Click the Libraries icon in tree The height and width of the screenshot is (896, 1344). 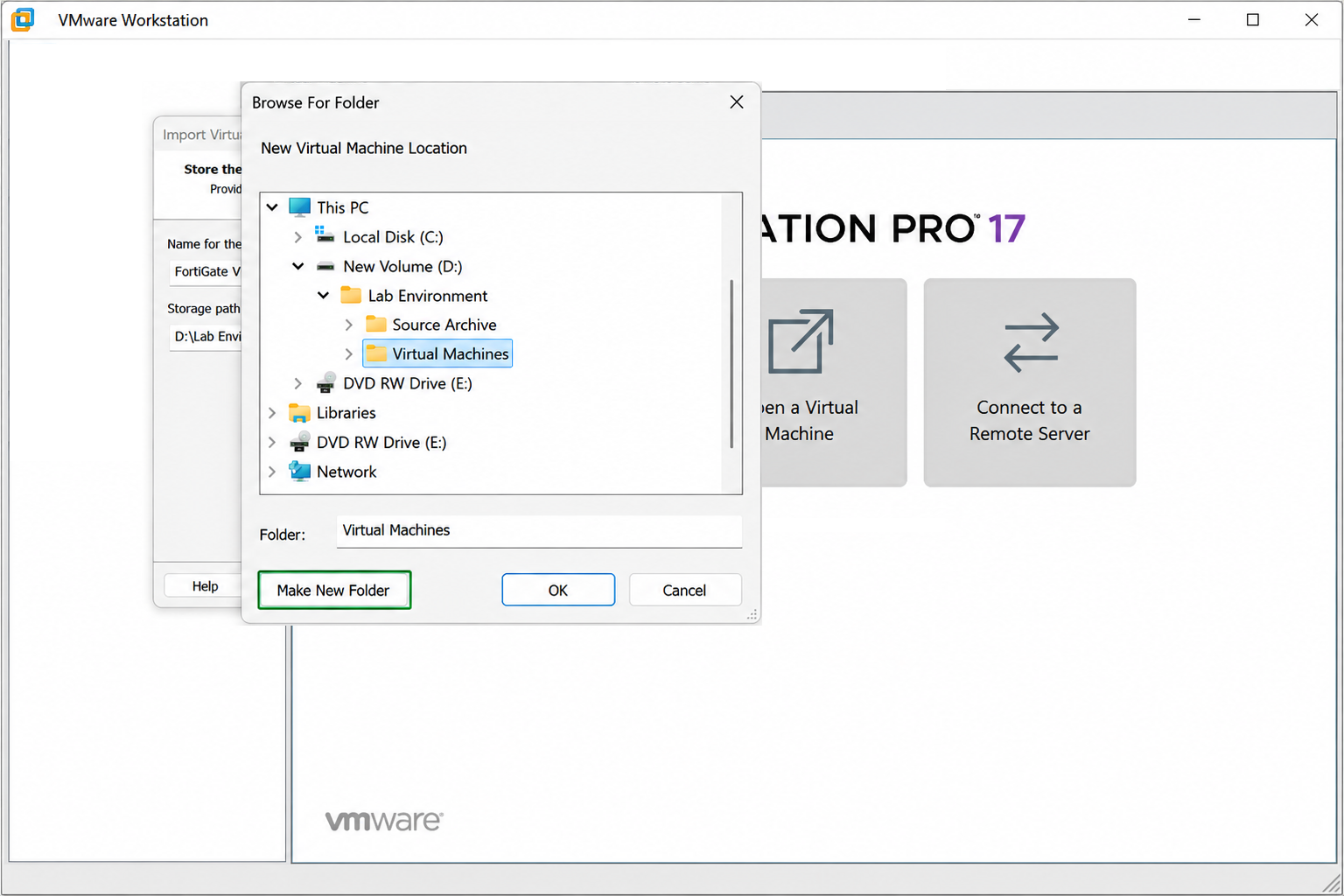pos(299,413)
